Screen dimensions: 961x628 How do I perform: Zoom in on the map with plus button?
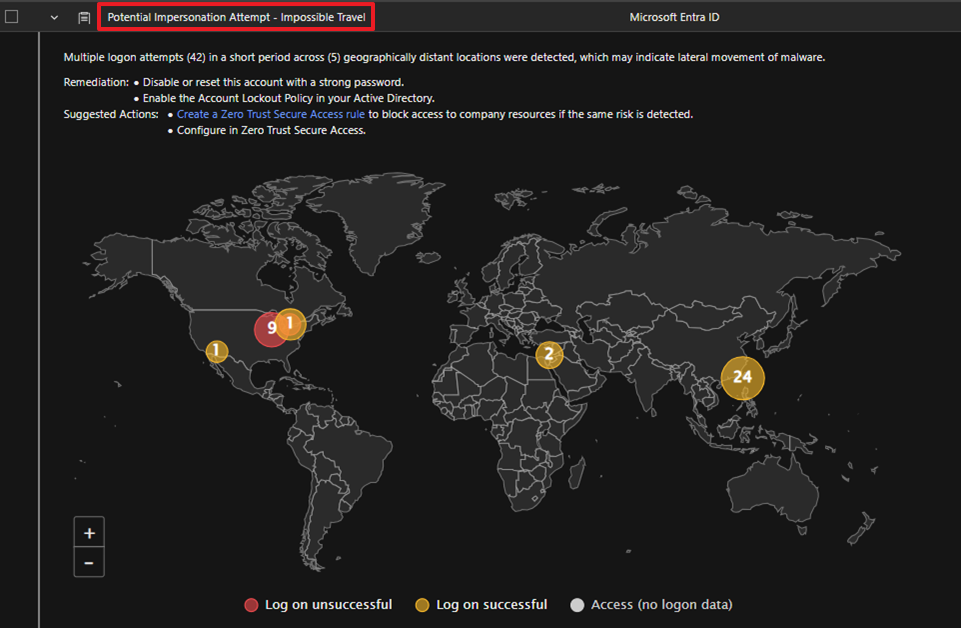89,533
